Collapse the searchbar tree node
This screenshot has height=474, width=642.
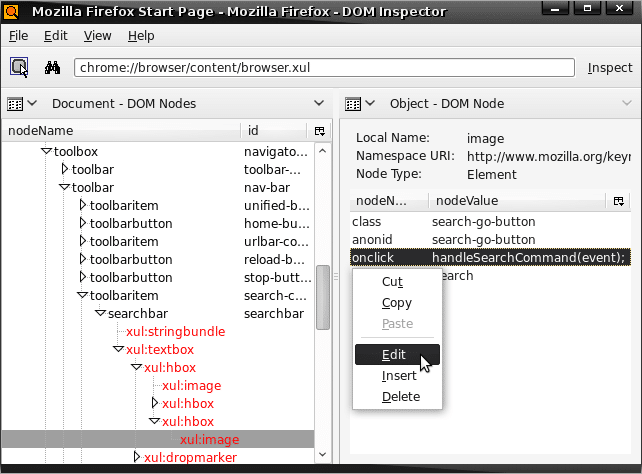point(100,313)
